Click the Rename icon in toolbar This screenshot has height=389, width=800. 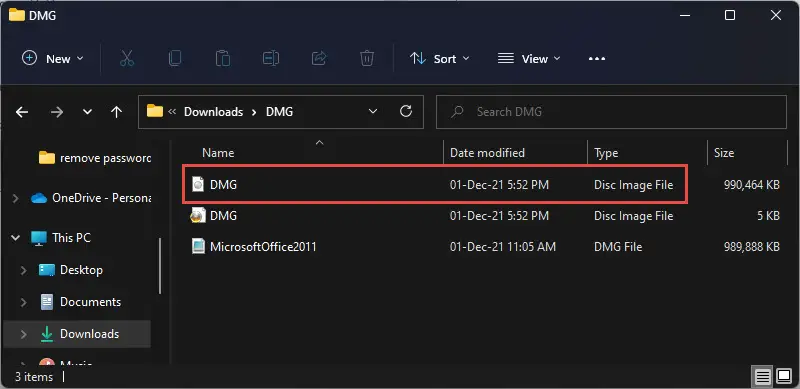[270, 58]
